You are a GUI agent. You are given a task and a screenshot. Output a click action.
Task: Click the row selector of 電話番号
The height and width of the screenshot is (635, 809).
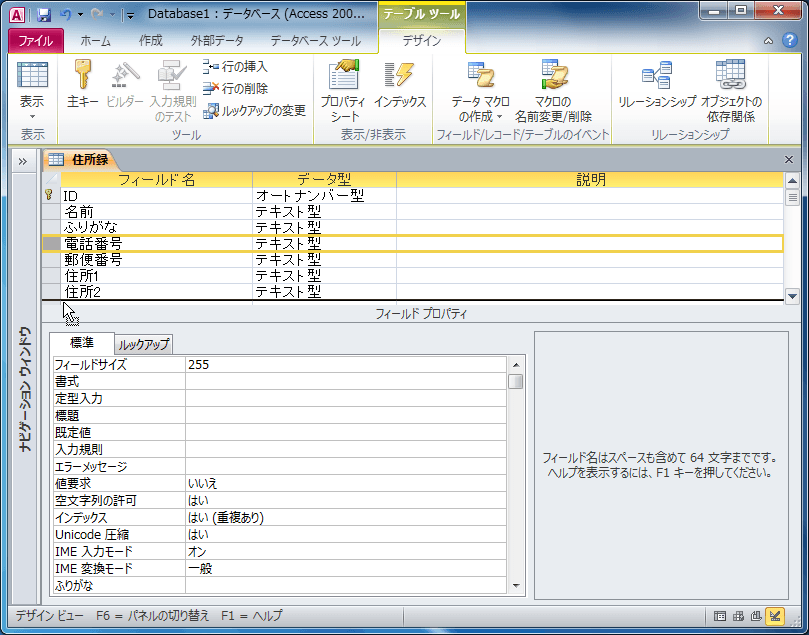[51, 243]
